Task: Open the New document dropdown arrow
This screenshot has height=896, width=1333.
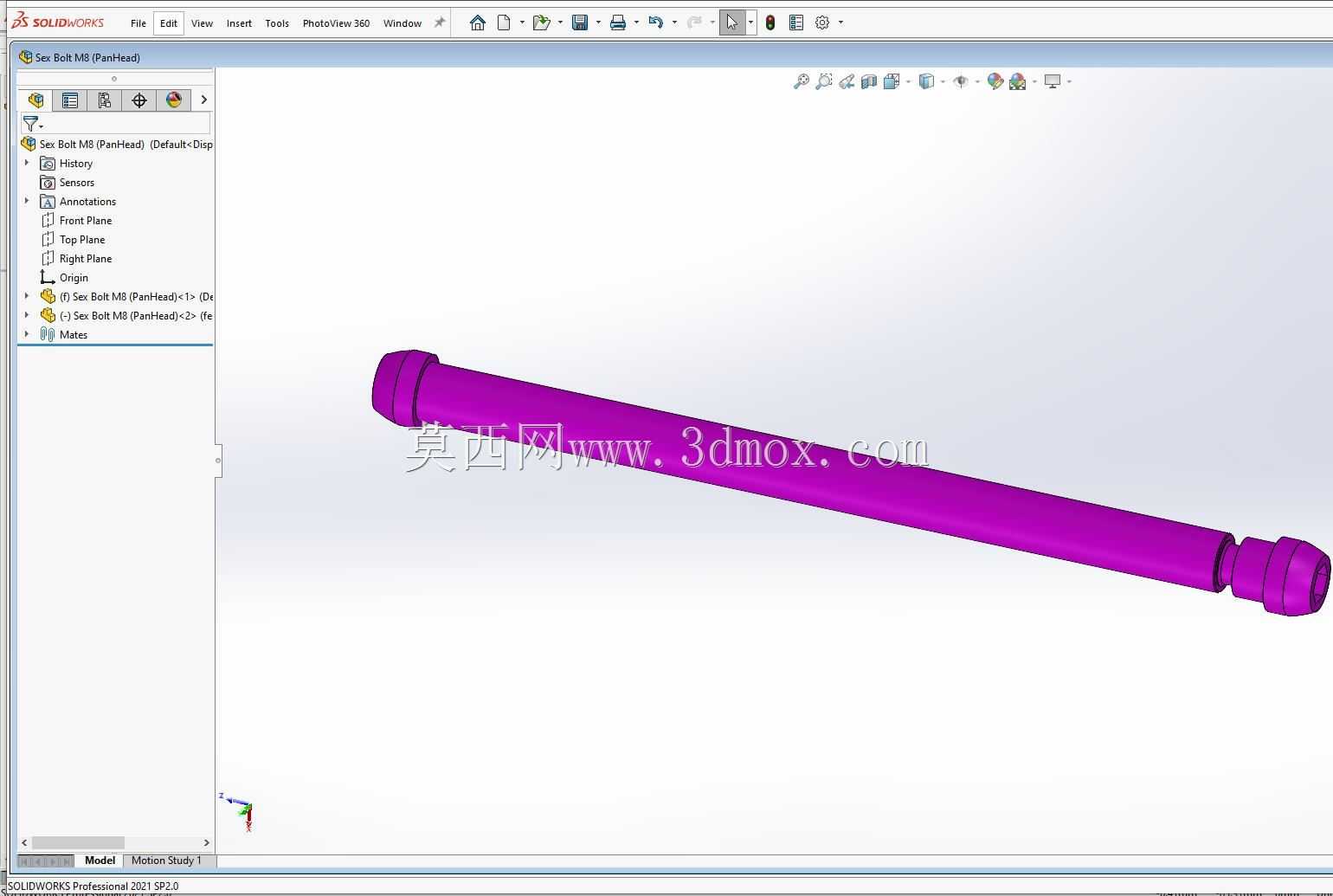Action: 522,23
